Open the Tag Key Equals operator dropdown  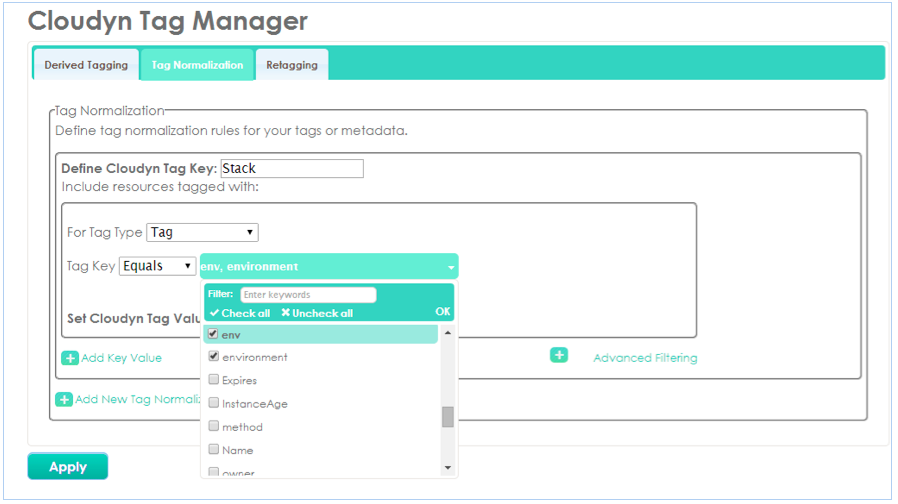click(x=157, y=266)
